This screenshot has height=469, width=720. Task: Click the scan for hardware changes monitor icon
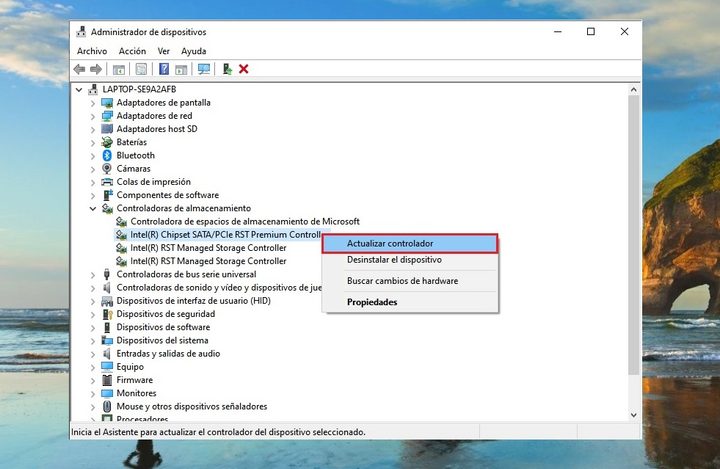click(204, 69)
